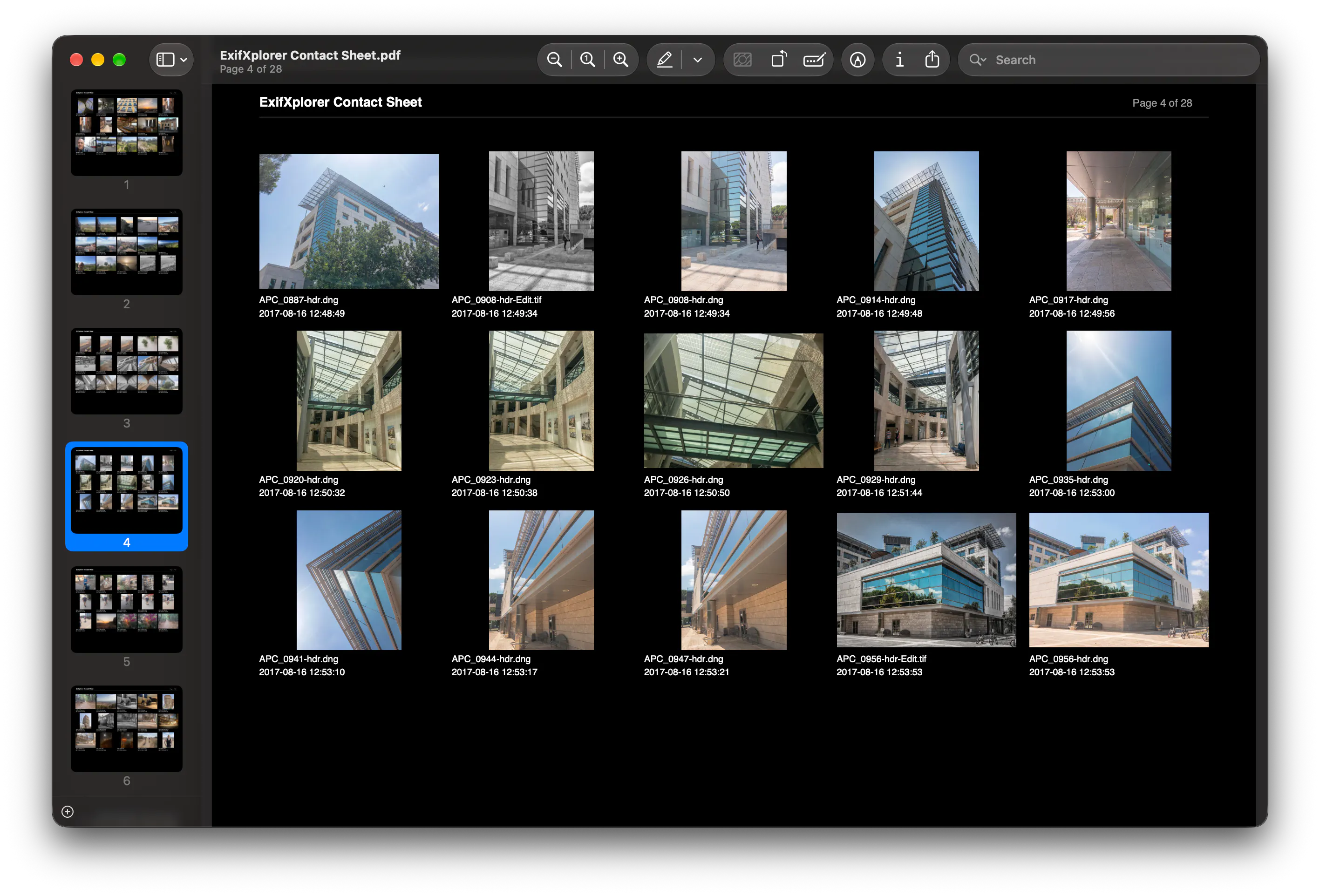This screenshot has height=896, width=1320.
Task: Click the timestamp 2017-08-16 12:53:17
Action: click(x=494, y=672)
